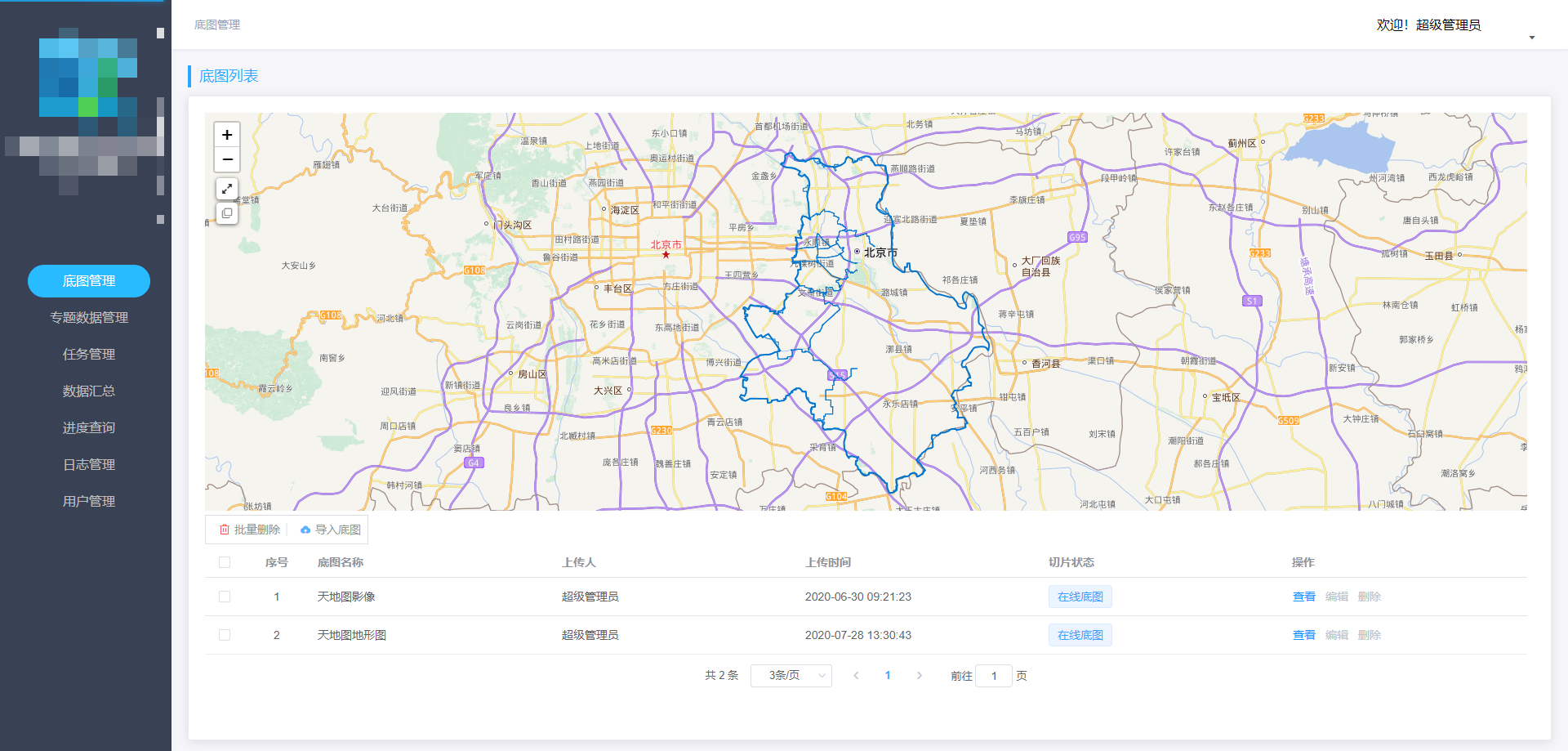Viewport: 1568px width, 751px height.
Task: Click 查看 for 天地图影像 row
Action: point(1304,597)
